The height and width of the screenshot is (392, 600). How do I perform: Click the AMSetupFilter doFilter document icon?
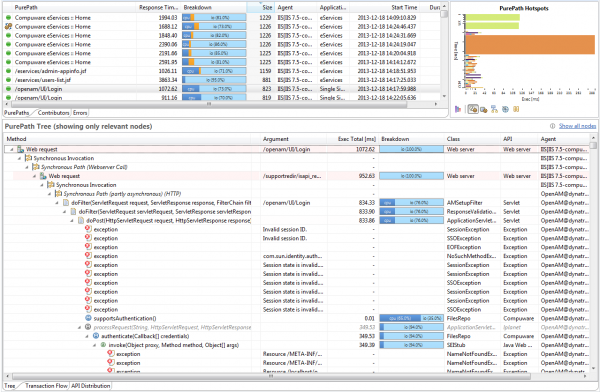[x=66, y=203]
